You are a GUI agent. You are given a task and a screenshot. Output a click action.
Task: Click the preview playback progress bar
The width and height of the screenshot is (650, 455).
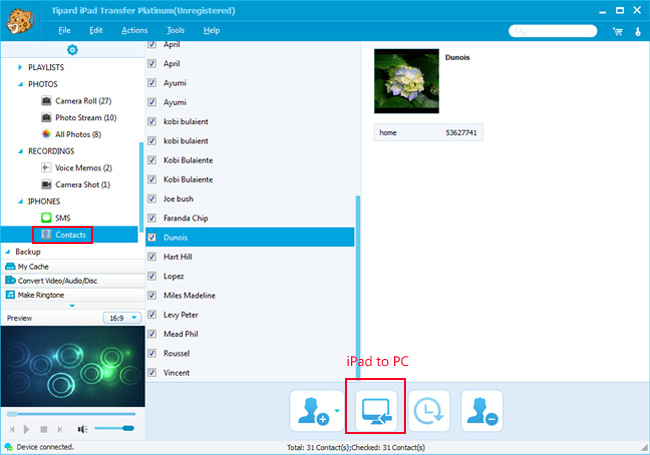[71, 414]
